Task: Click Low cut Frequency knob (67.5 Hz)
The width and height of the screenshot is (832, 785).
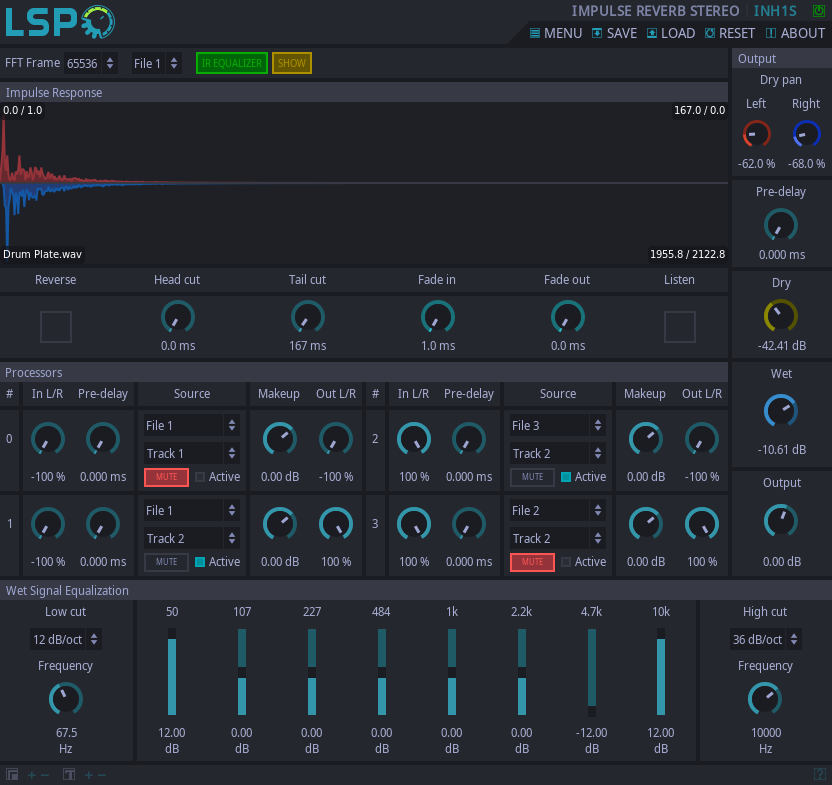Action: [66, 699]
